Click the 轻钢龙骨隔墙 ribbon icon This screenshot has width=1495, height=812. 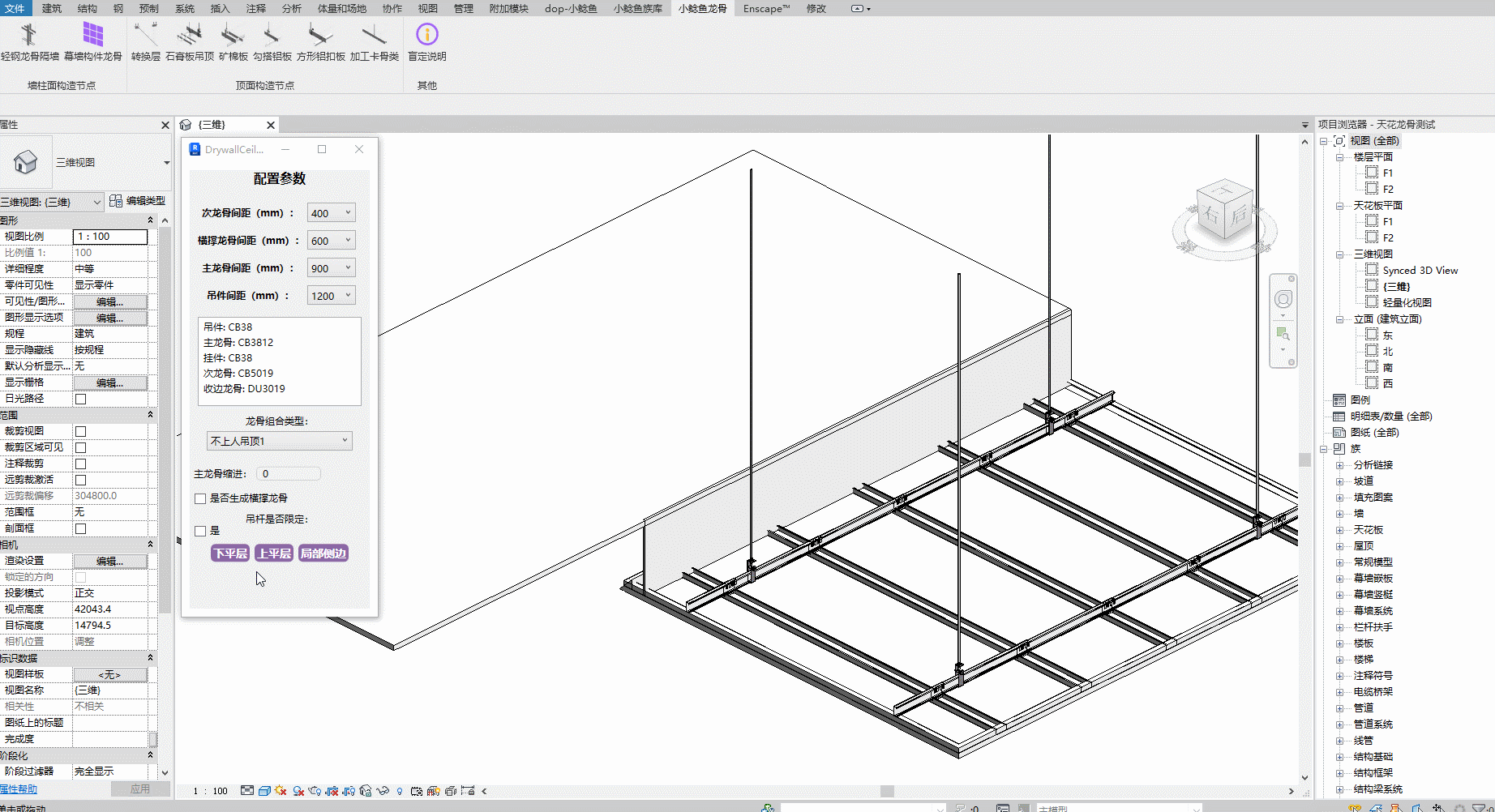click(x=29, y=36)
